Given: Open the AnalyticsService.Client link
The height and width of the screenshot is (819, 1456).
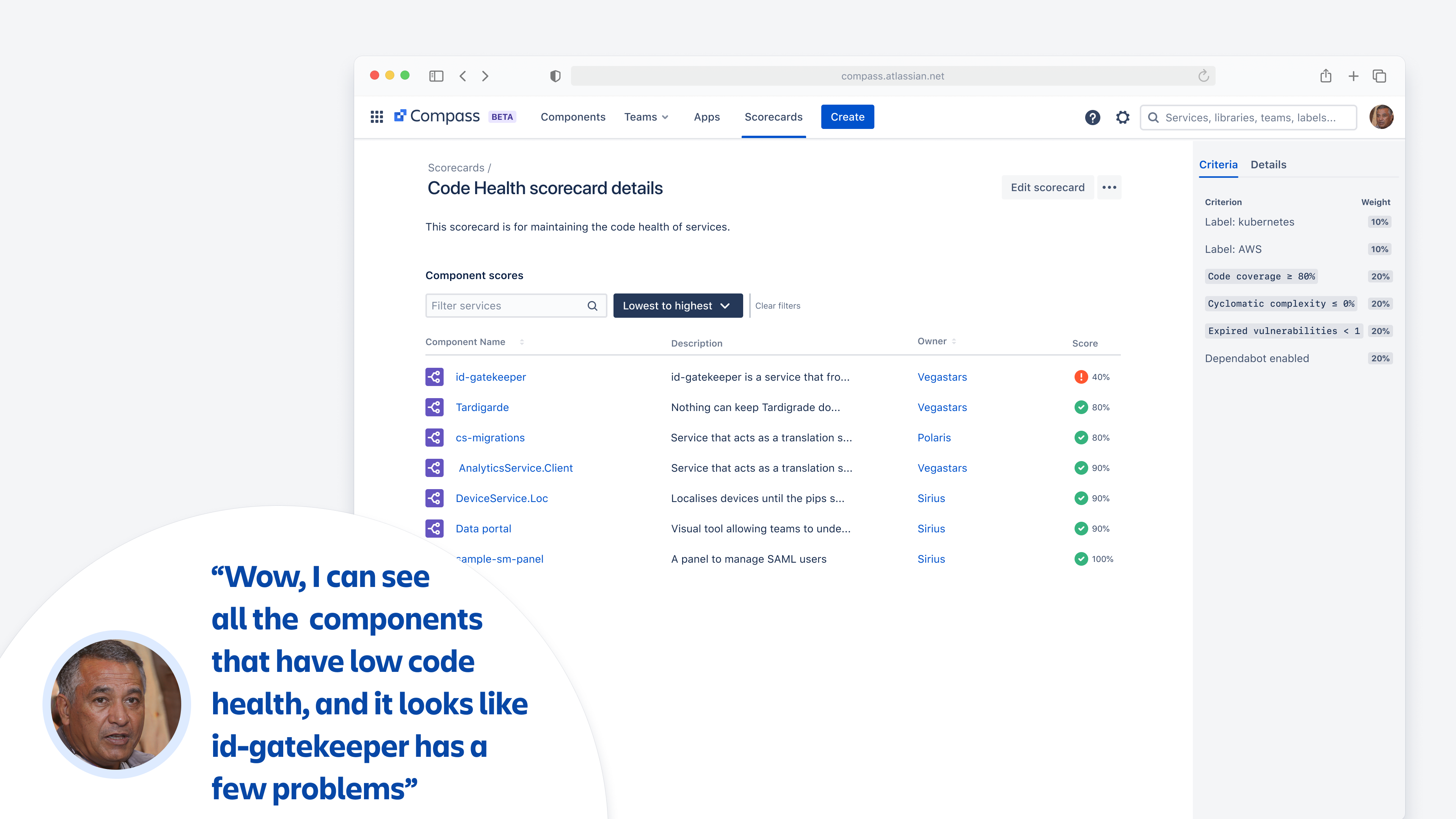Looking at the screenshot, I should (x=516, y=468).
